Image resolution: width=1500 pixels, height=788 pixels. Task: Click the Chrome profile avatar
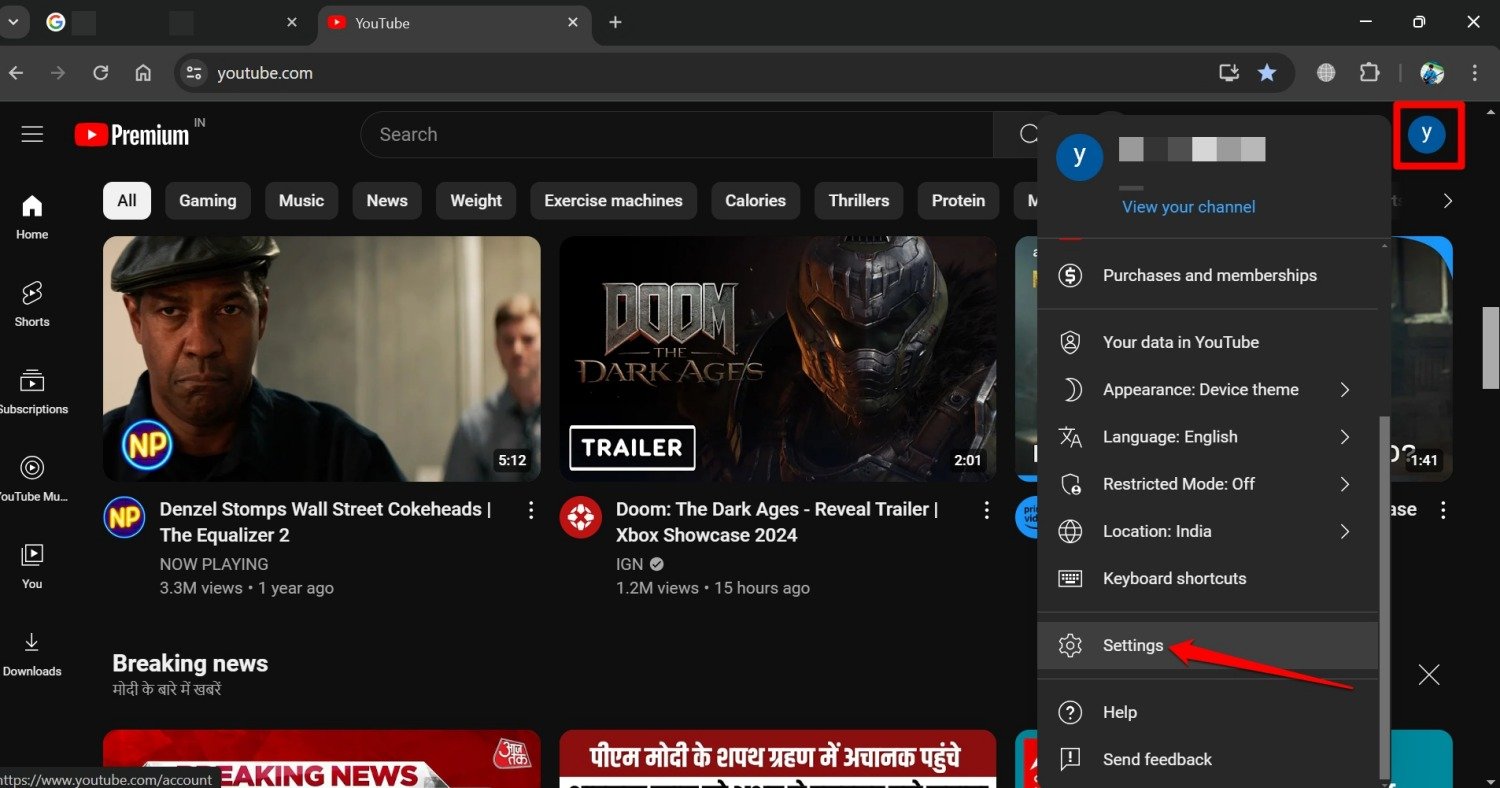click(1432, 73)
